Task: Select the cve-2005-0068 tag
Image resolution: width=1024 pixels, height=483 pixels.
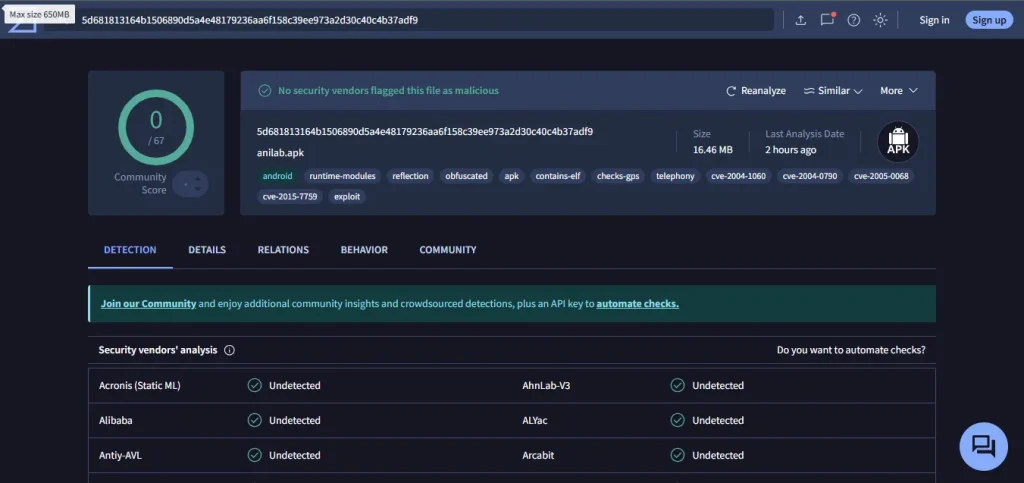Action: coord(881,176)
